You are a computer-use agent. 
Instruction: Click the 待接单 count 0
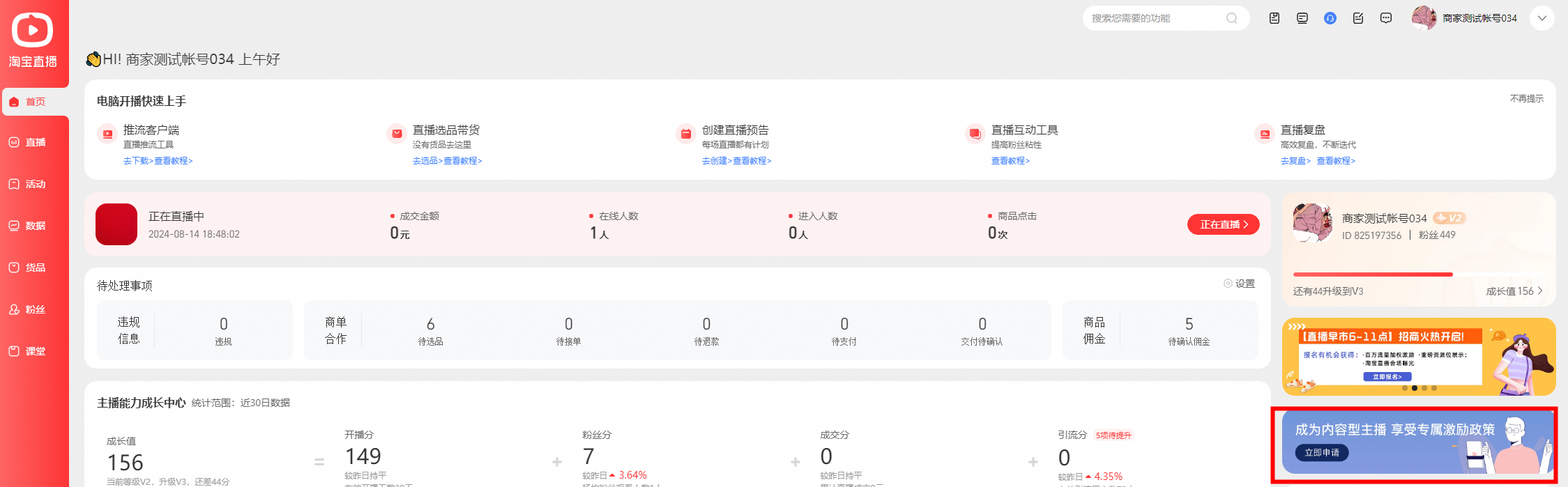coord(569,324)
